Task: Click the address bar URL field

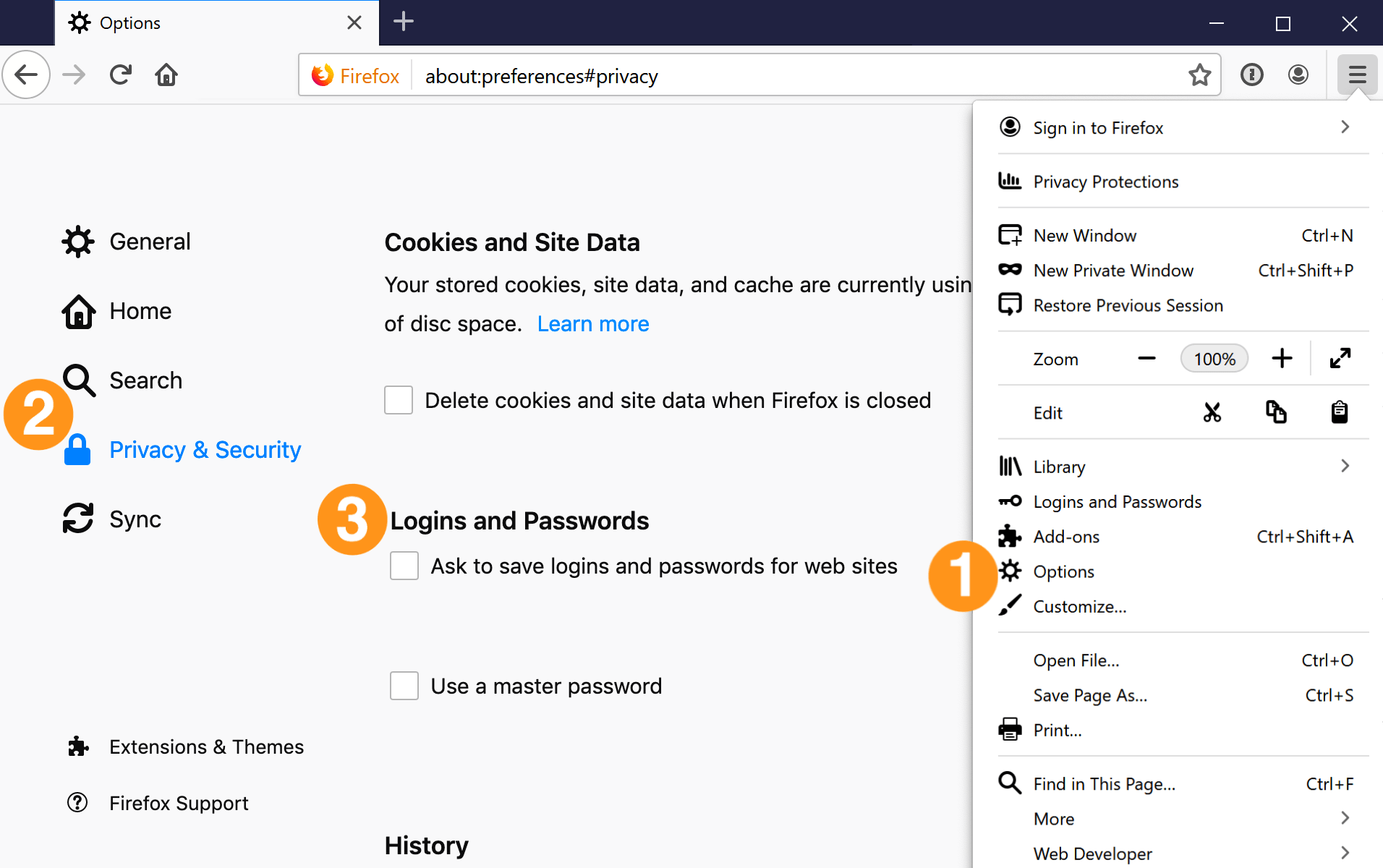Action: click(542, 75)
